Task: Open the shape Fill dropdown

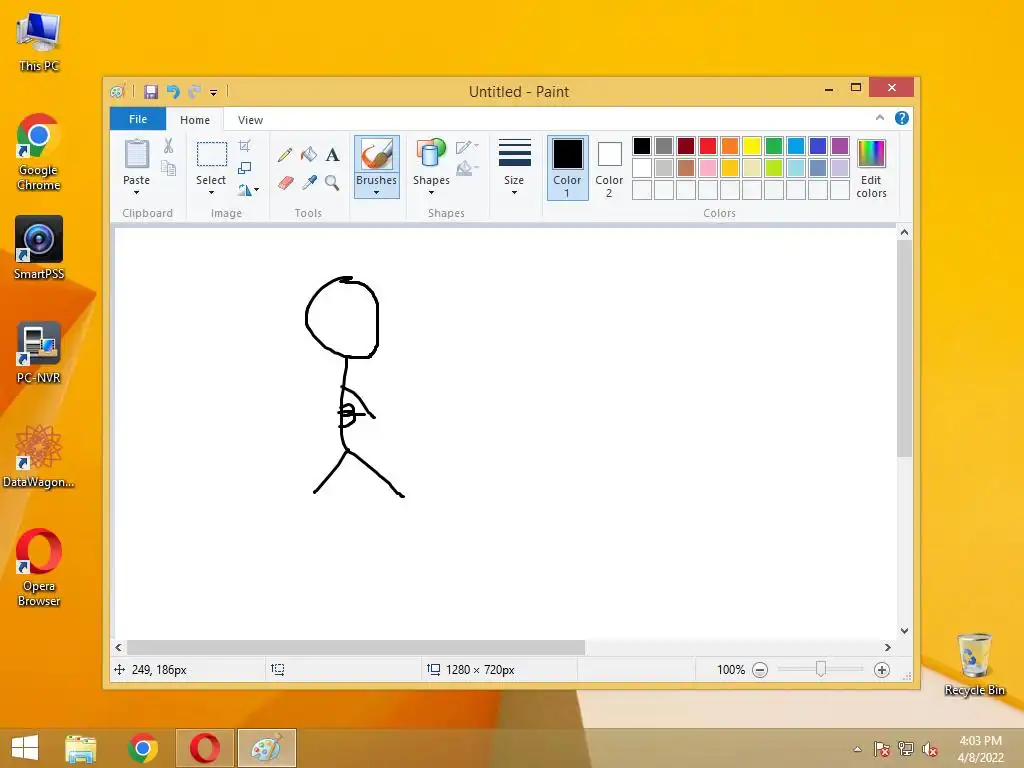Action: (467, 169)
